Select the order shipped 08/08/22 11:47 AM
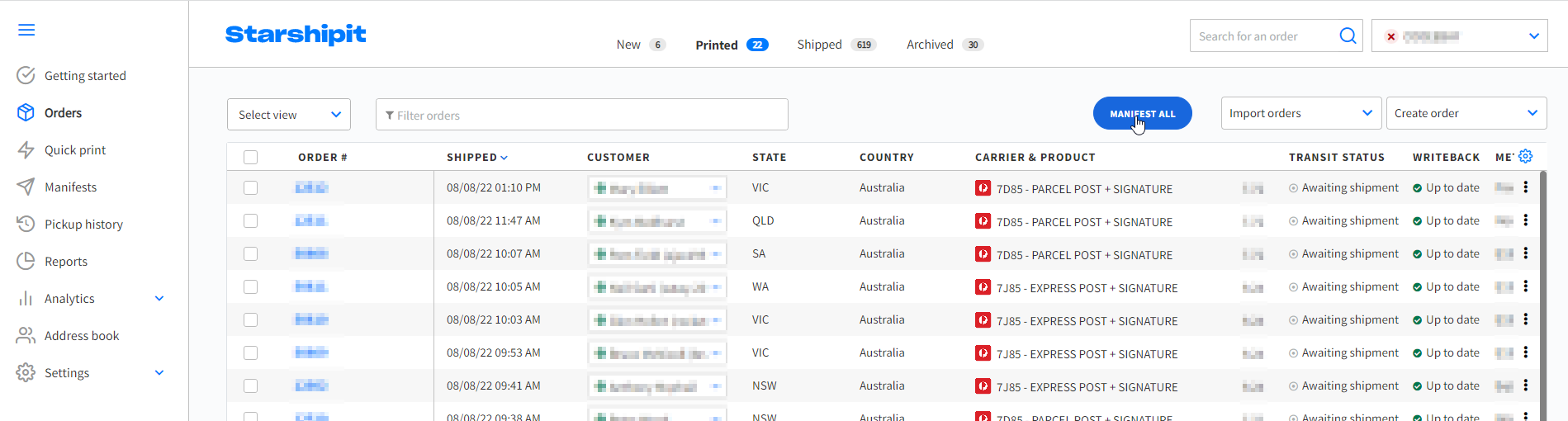 pyautogui.click(x=251, y=220)
